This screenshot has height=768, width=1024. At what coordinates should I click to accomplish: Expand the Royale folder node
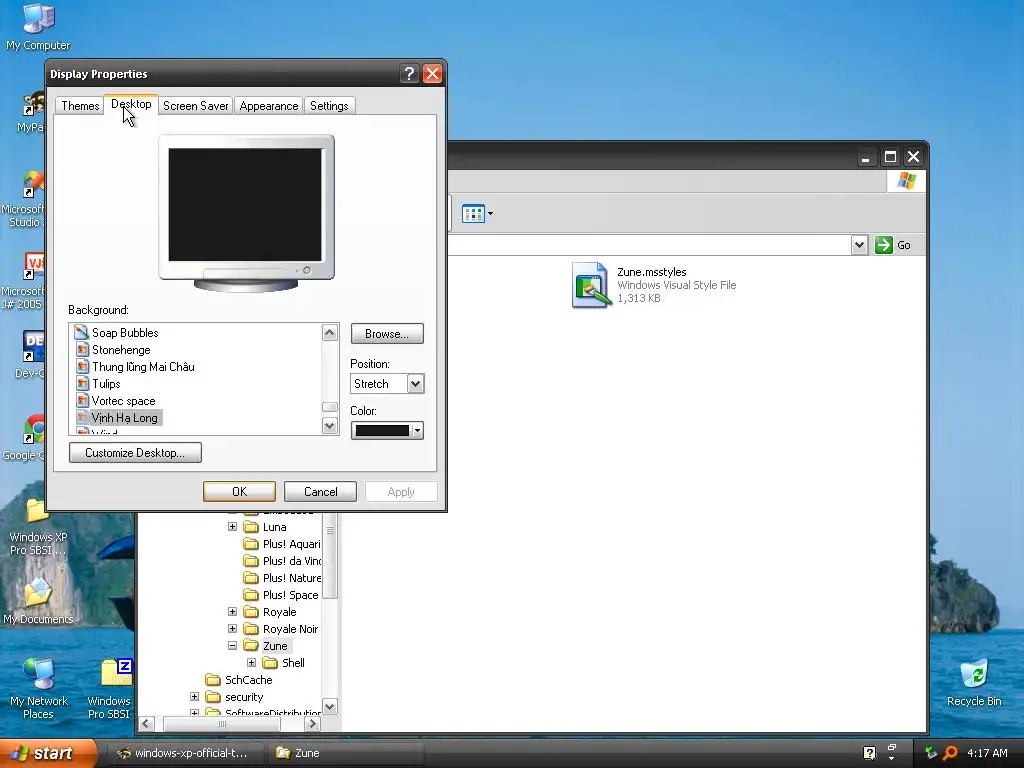click(232, 611)
